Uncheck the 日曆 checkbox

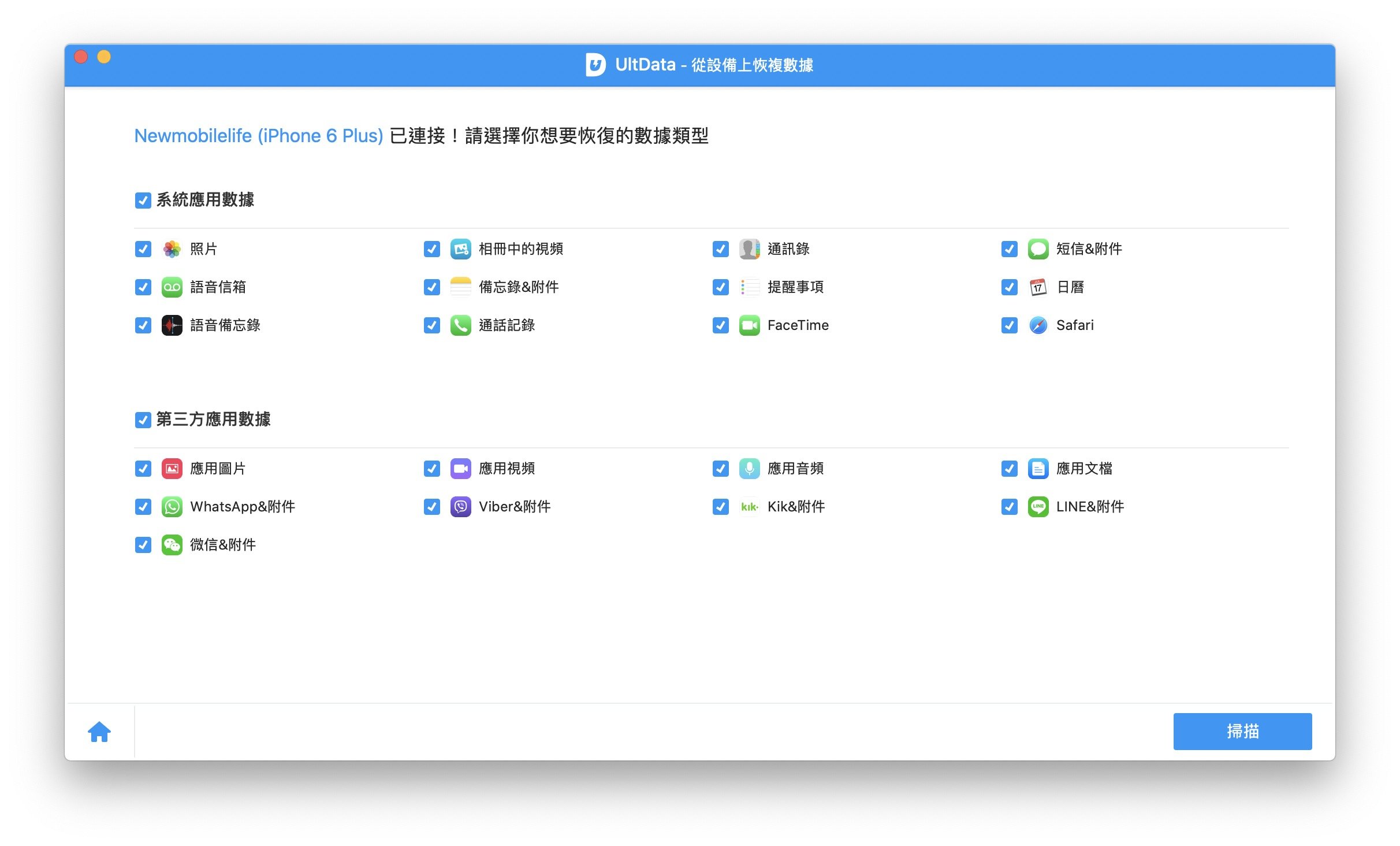click(x=1009, y=287)
